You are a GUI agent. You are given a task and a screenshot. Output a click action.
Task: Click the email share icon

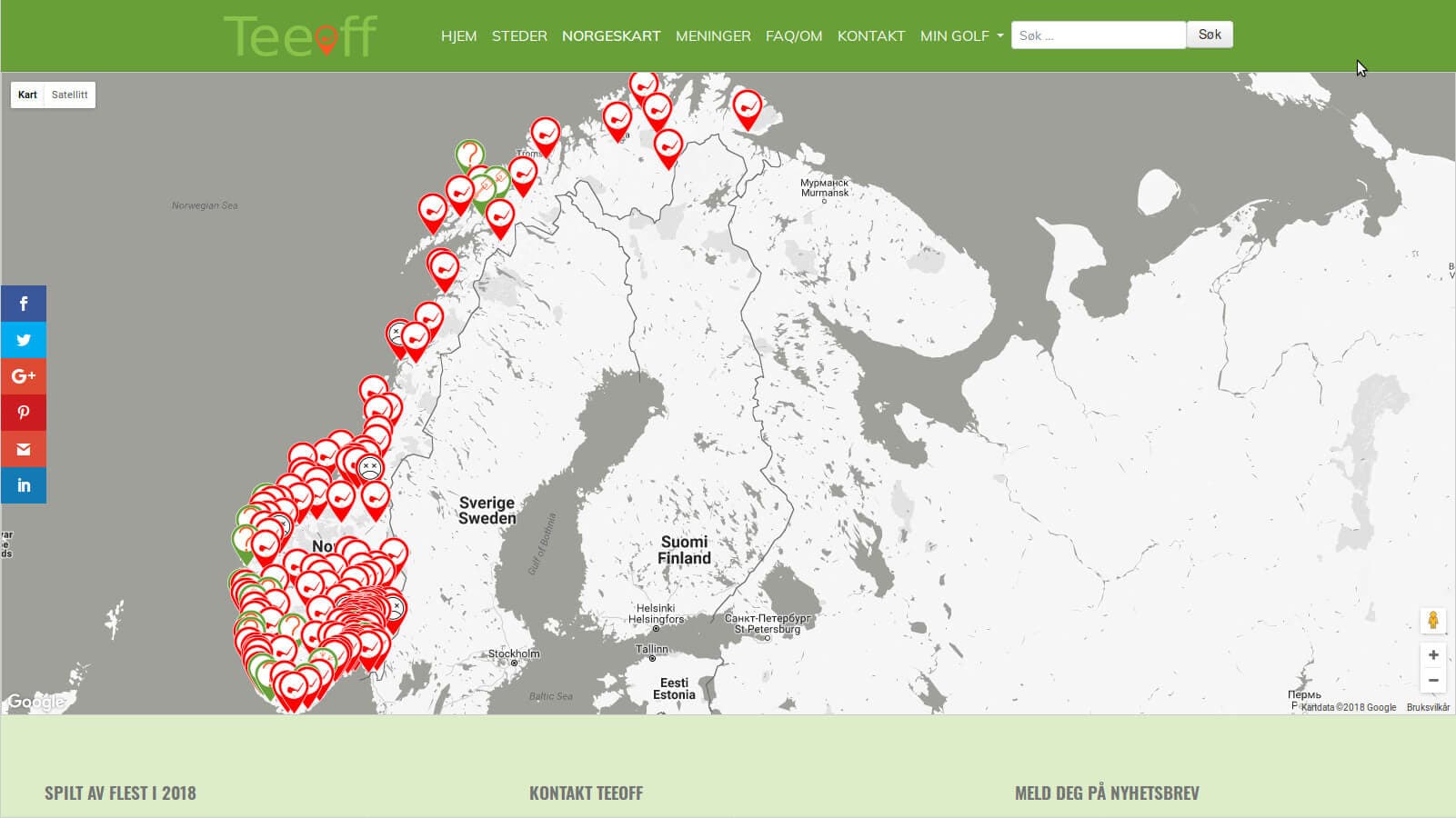[x=24, y=448]
